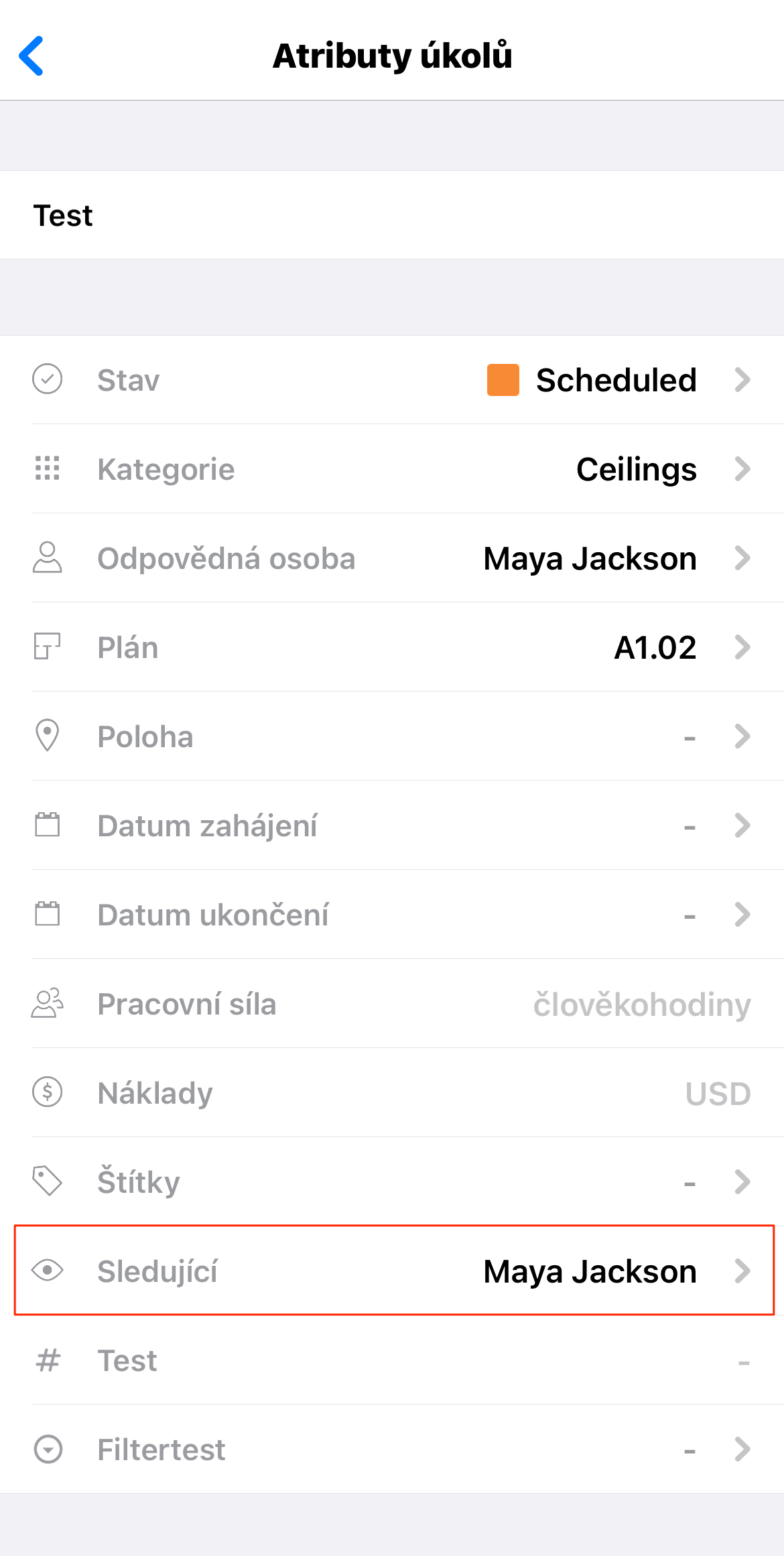Click the Kategorie grid dots icon

[x=48, y=468]
